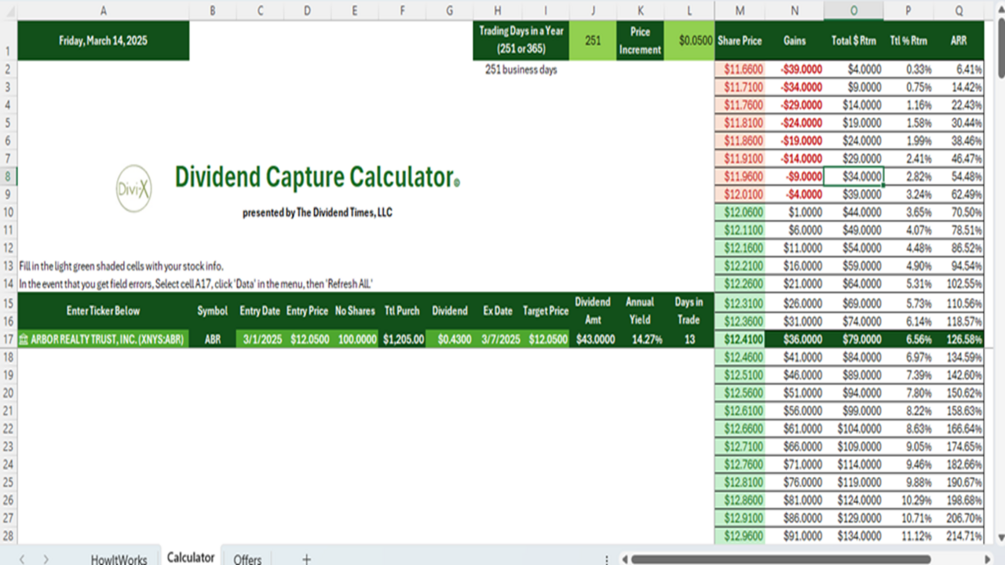Select column A header
The image size is (1005, 565).
click(x=103, y=10)
